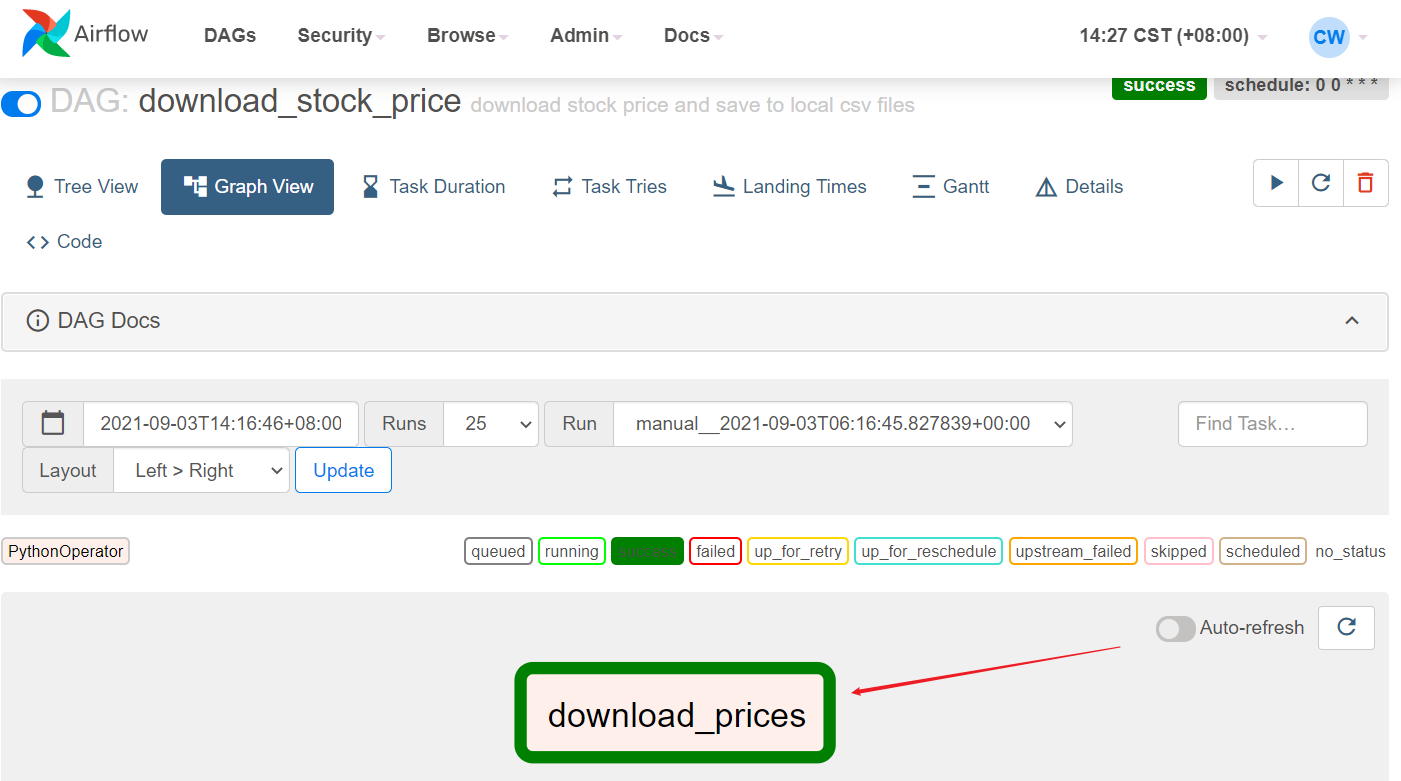View the DAG Code link
The image size is (1401, 781).
pos(65,242)
